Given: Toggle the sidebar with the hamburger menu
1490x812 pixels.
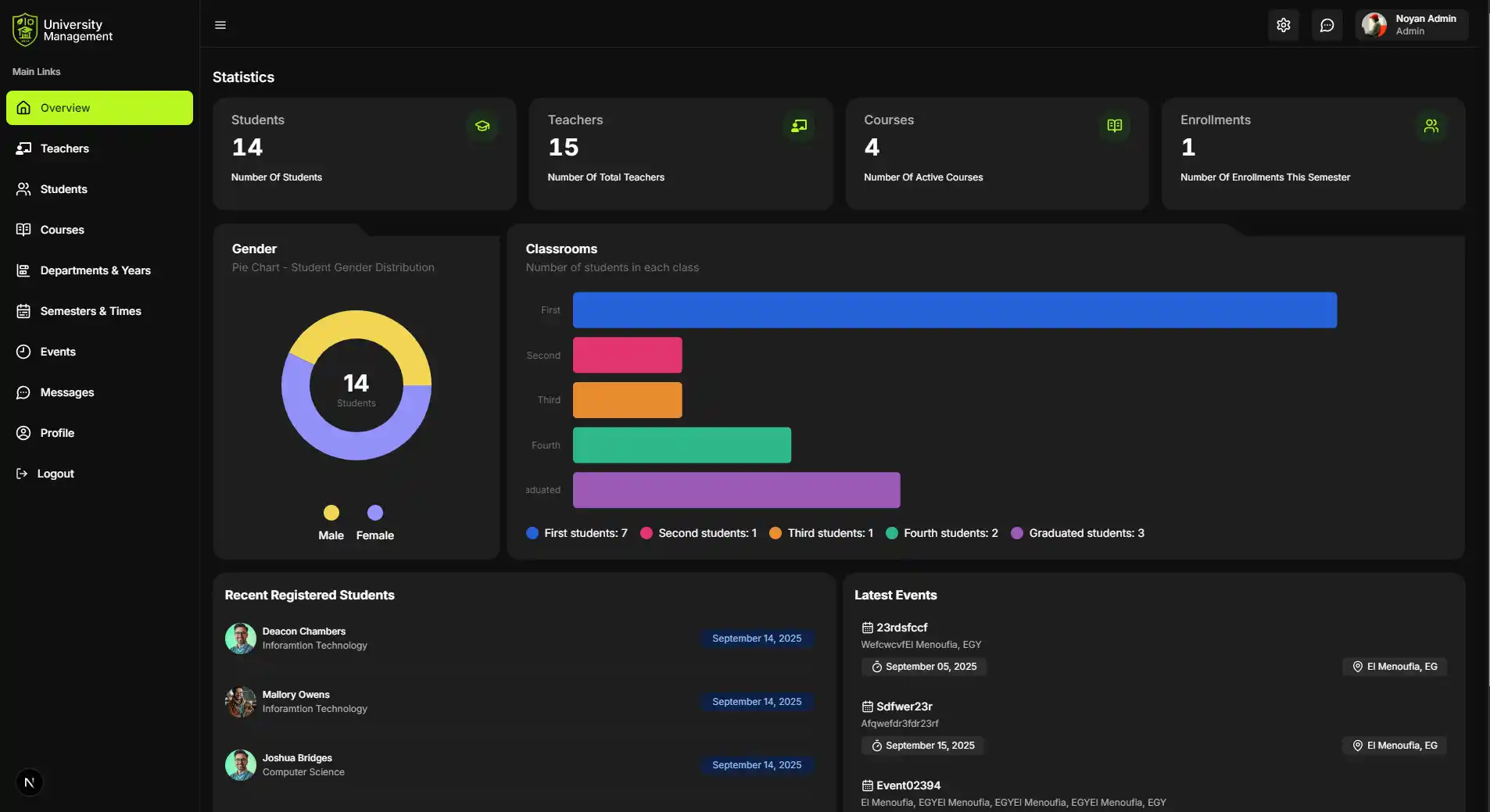Looking at the screenshot, I should [220, 24].
